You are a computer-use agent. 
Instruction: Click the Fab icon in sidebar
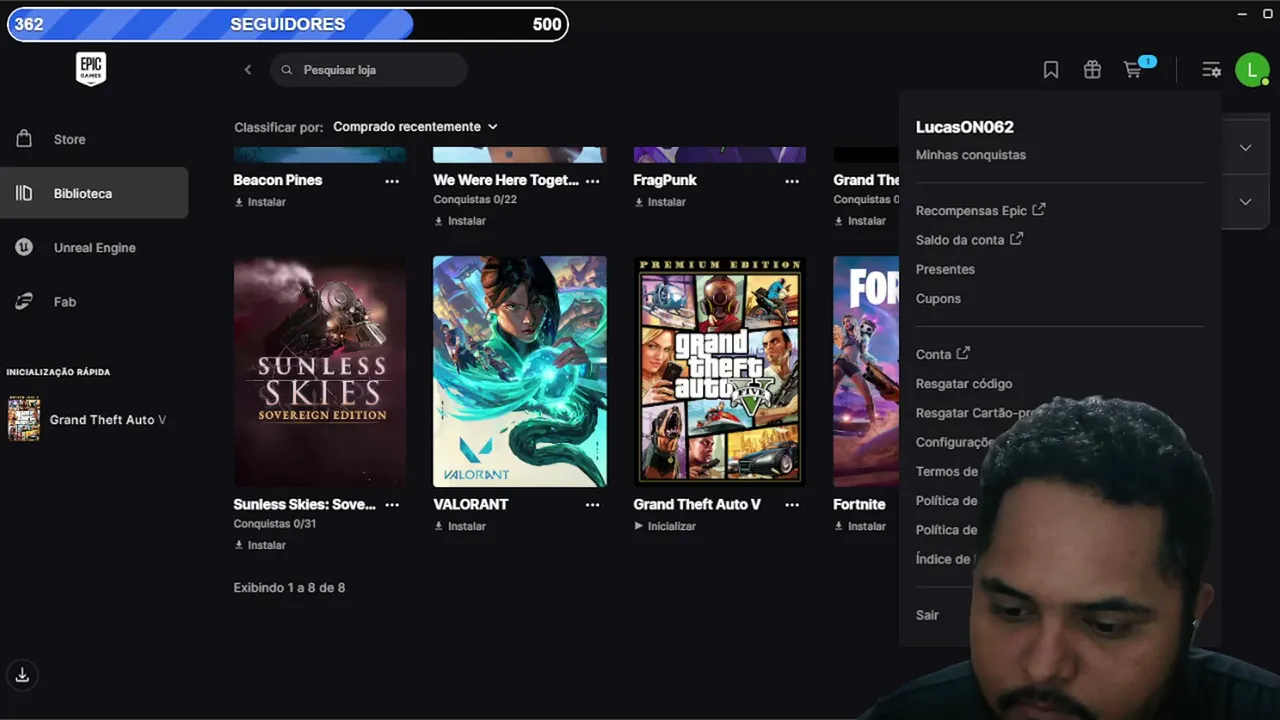pos(24,301)
